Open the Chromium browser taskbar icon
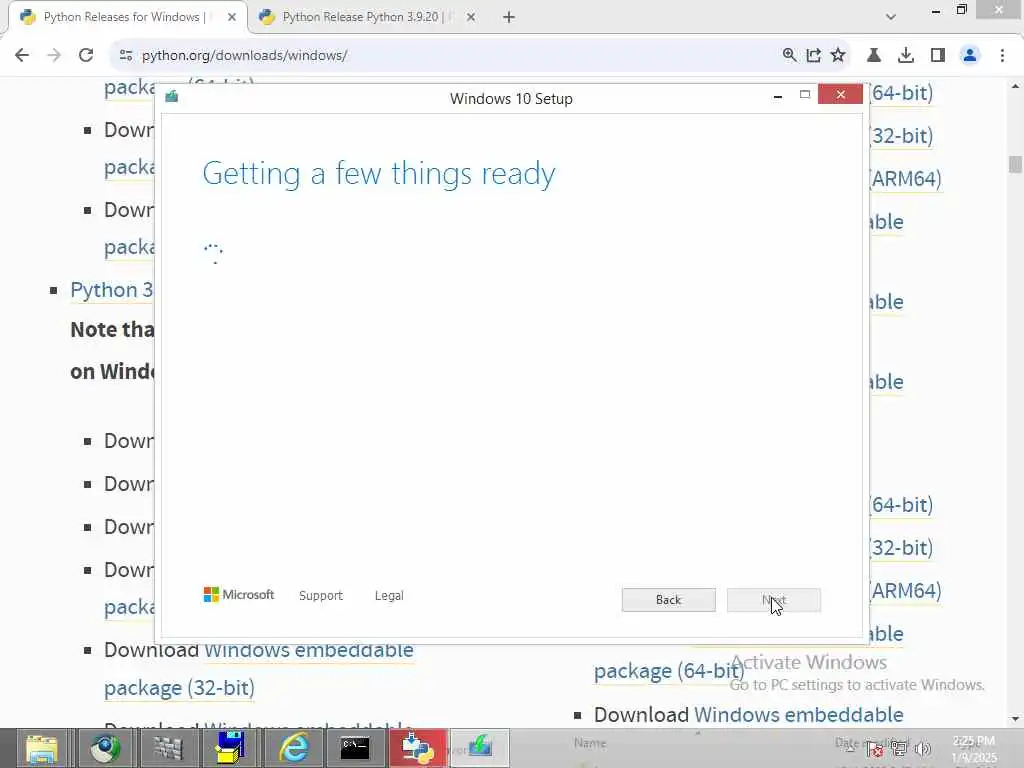This screenshot has width=1024, height=768. coord(104,748)
